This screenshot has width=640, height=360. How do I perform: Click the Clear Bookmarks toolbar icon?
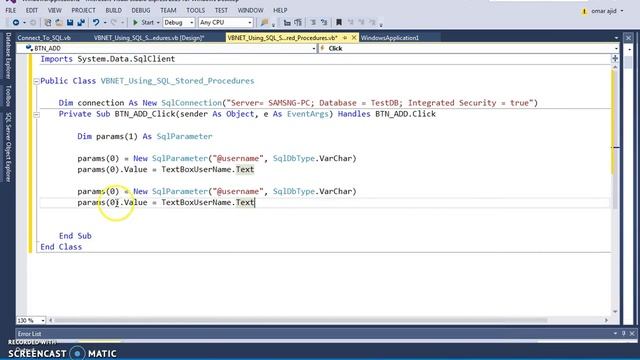pos(372,22)
